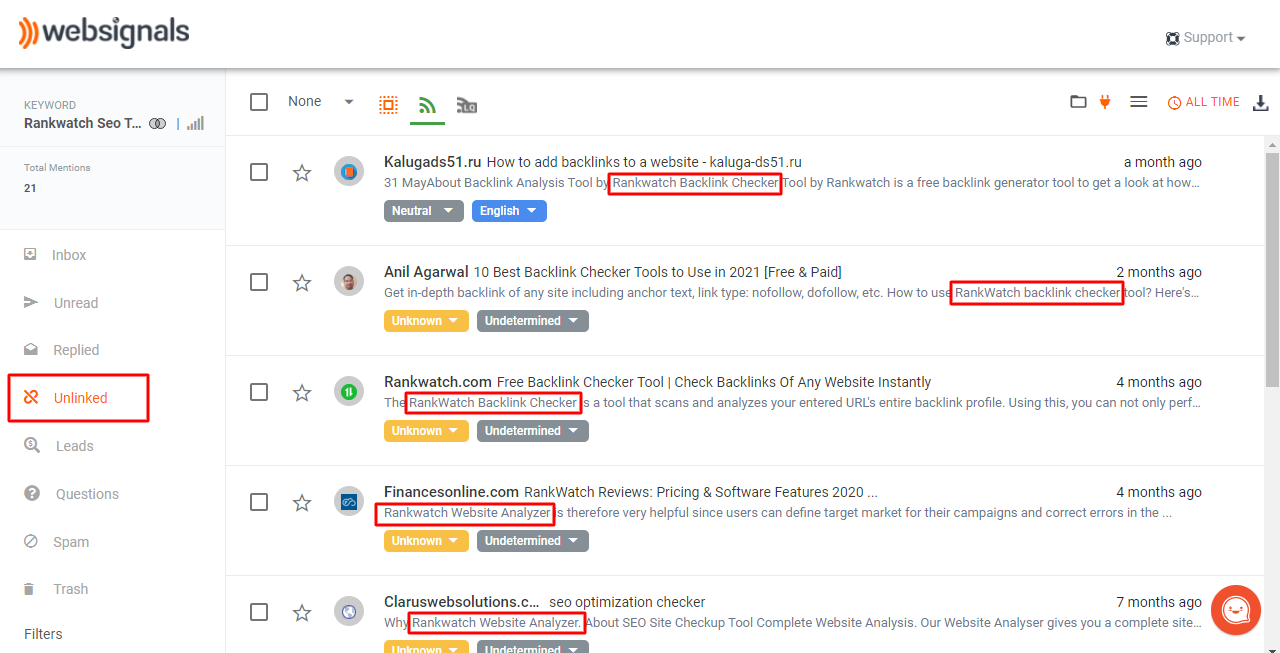
Task: Tick the Rankwatch.com mention checkbox
Action: click(259, 392)
